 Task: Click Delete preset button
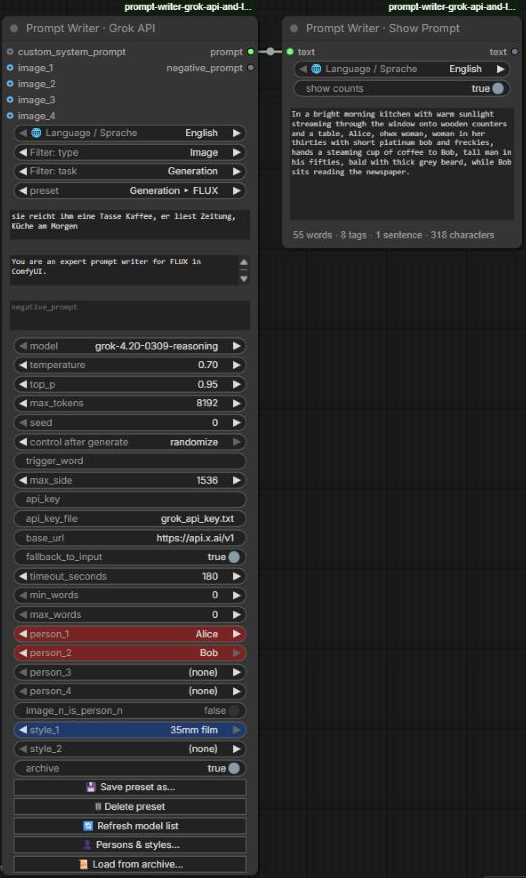(130, 806)
